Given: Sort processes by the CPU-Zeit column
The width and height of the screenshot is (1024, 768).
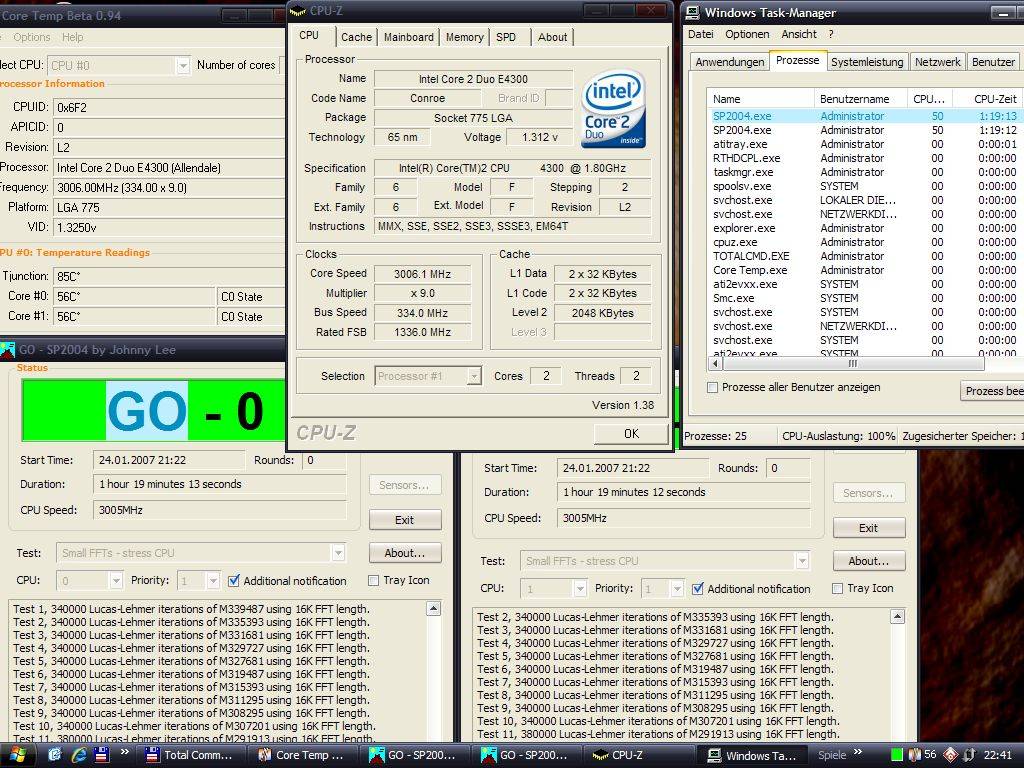Looking at the screenshot, I should pos(988,99).
